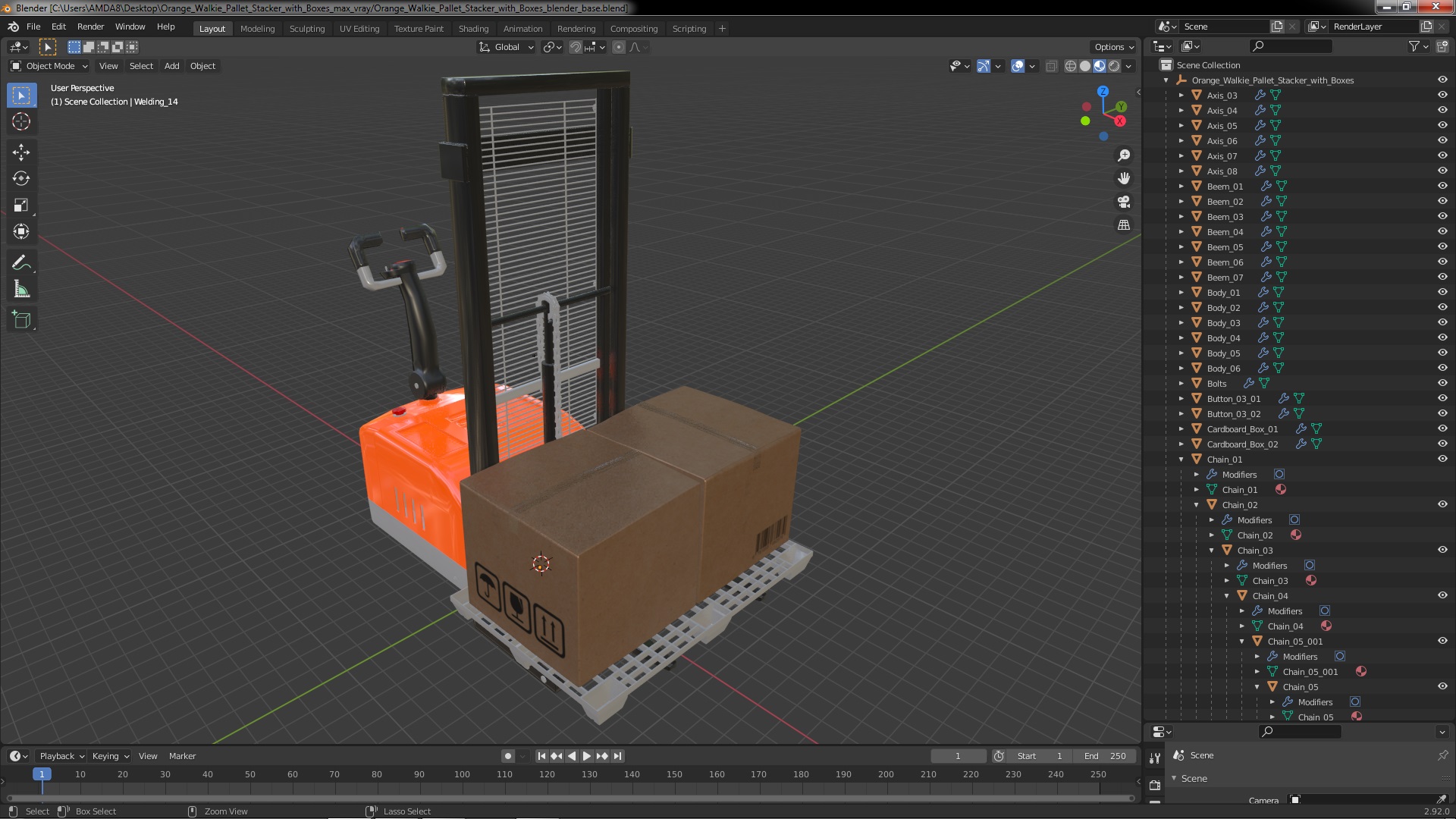Click the Scale tool icon
This screenshot has width=1456, height=819.
click(21, 205)
